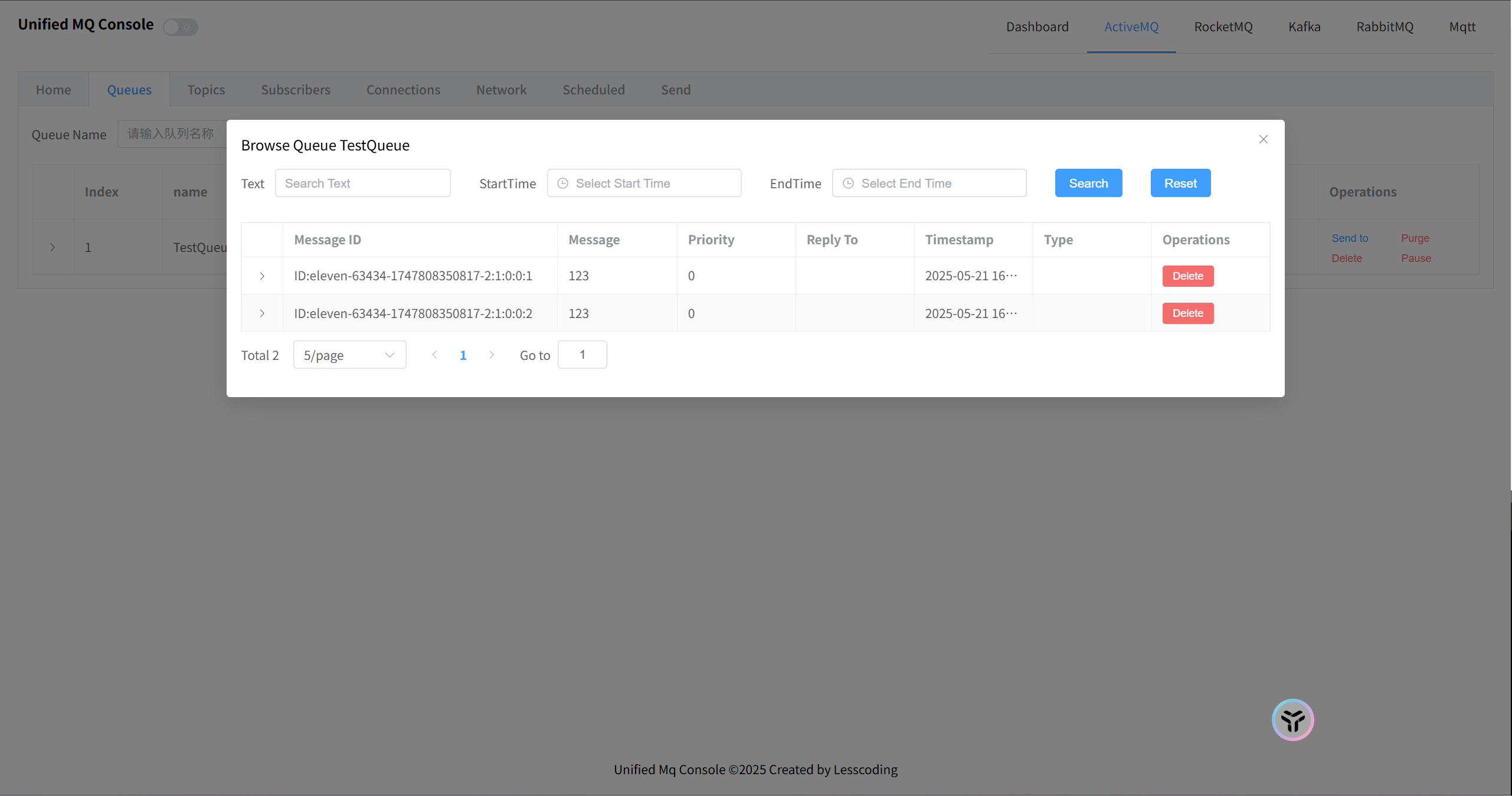Close the Browse Queue dialog
The height and width of the screenshot is (796, 1512).
point(1263,139)
